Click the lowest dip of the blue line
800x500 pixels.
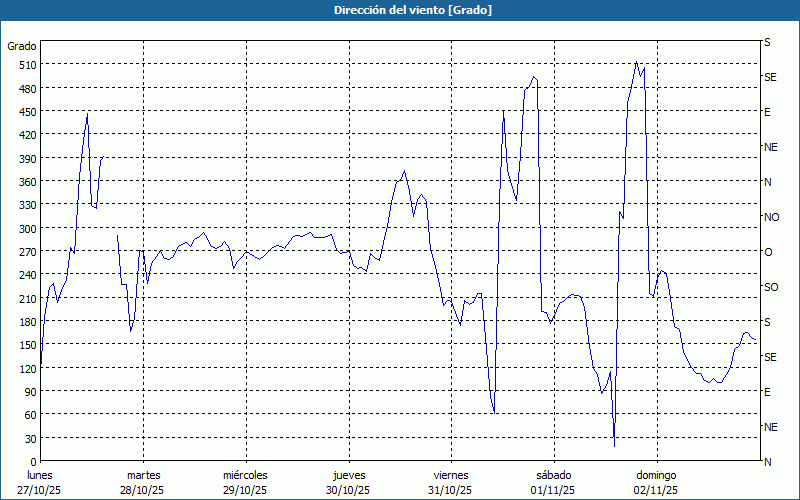[614, 446]
